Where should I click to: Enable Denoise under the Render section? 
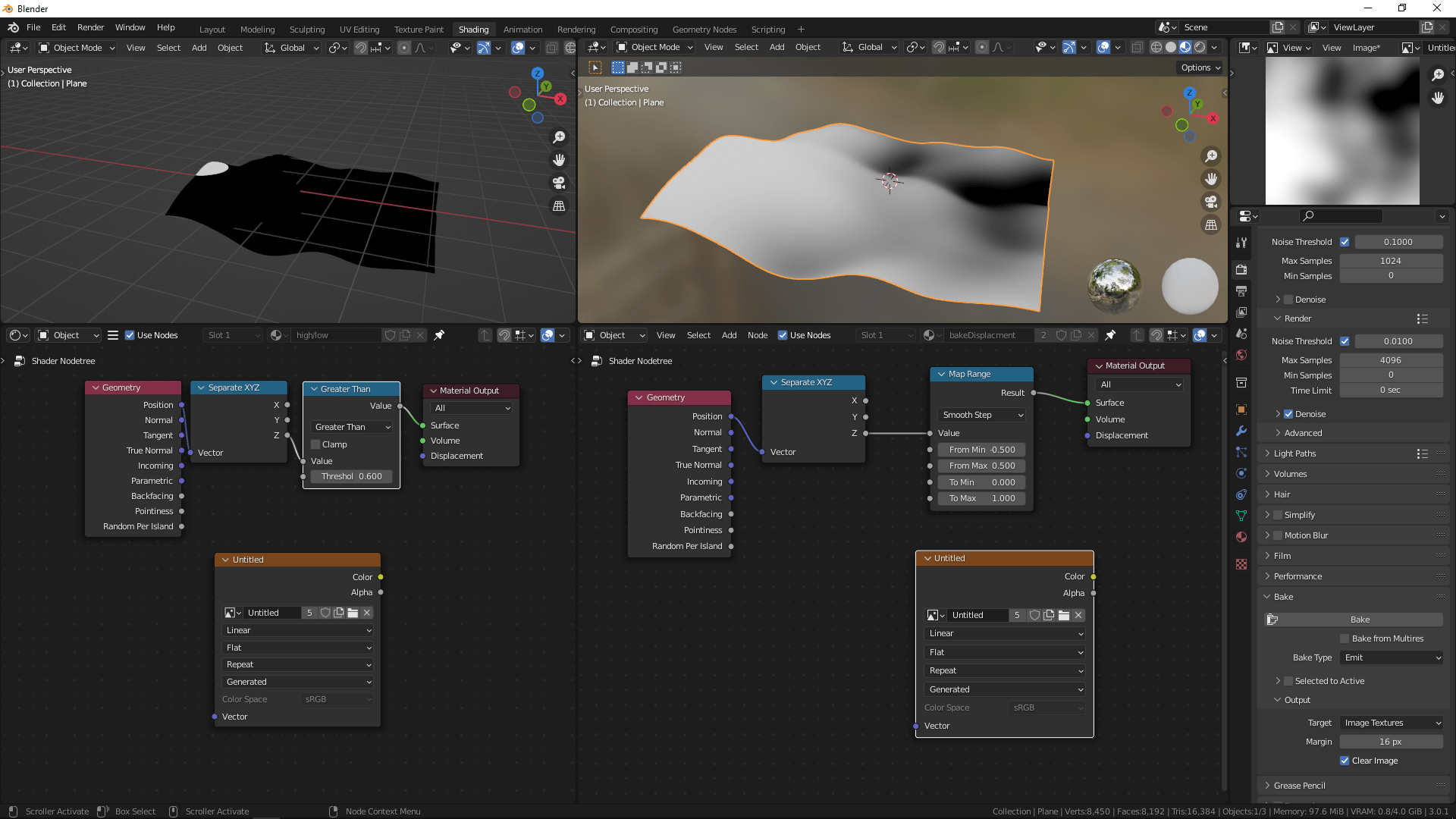pos(1290,413)
